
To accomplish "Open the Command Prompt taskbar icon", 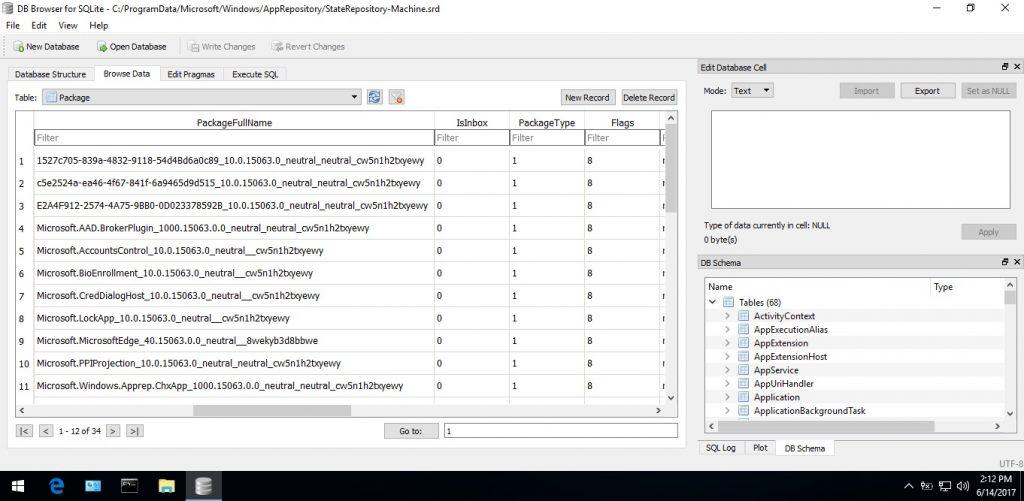I will tap(130, 486).
